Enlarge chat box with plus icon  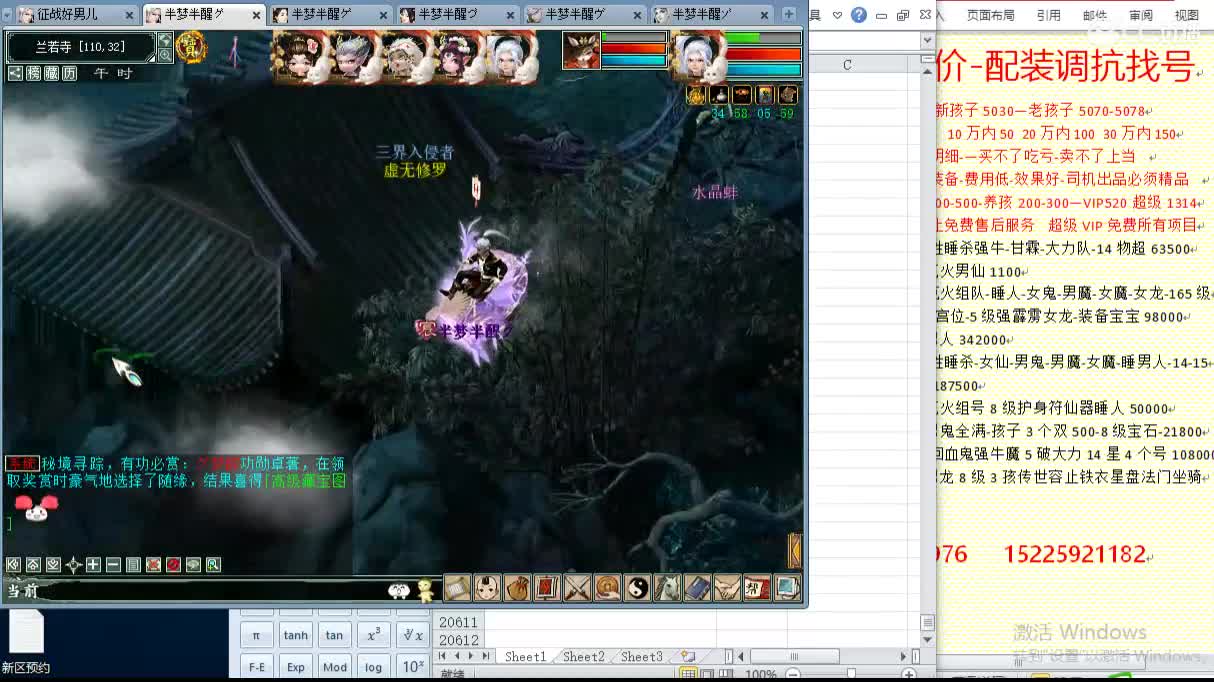click(93, 565)
